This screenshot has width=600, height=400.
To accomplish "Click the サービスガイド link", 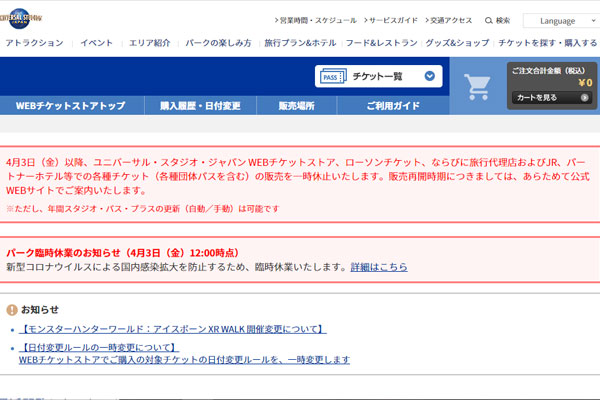I will point(391,20).
